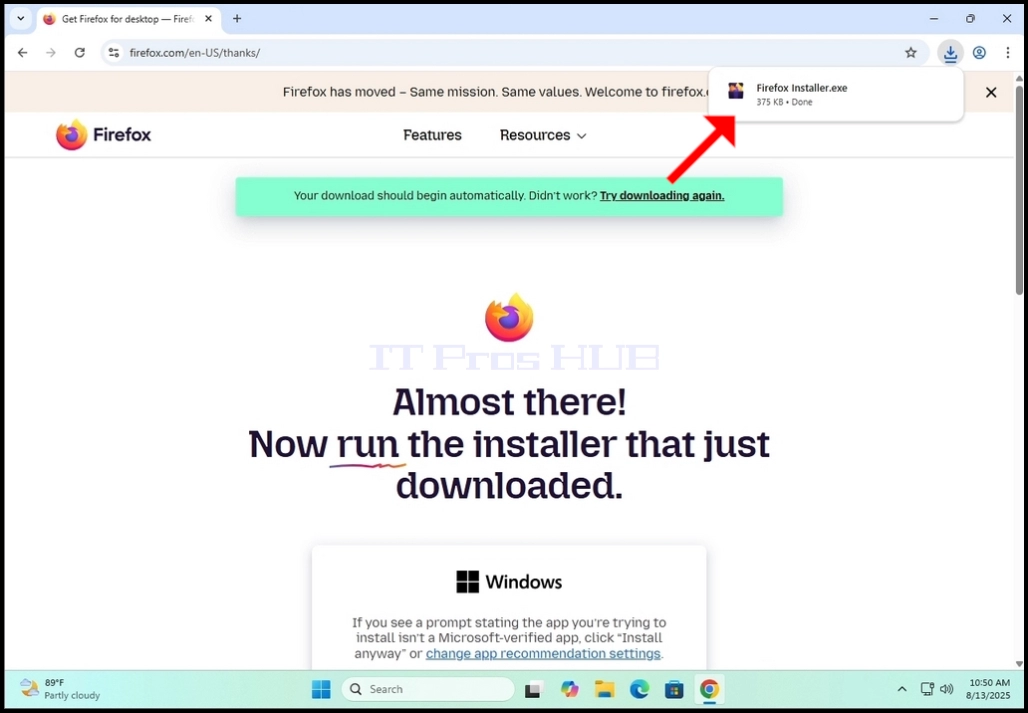Click the Firefox Installer.exe file icon
The height and width of the screenshot is (713, 1028).
tap(736, 91)
